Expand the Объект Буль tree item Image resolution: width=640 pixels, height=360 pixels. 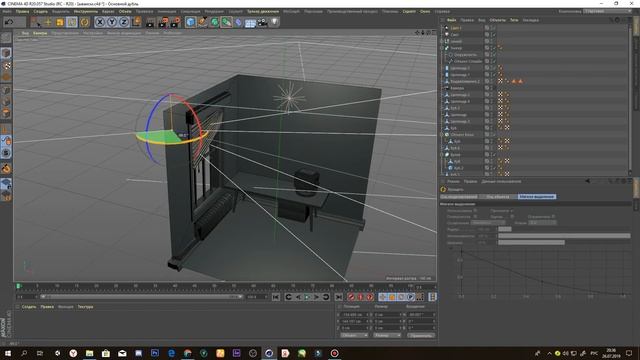point(442,134)
